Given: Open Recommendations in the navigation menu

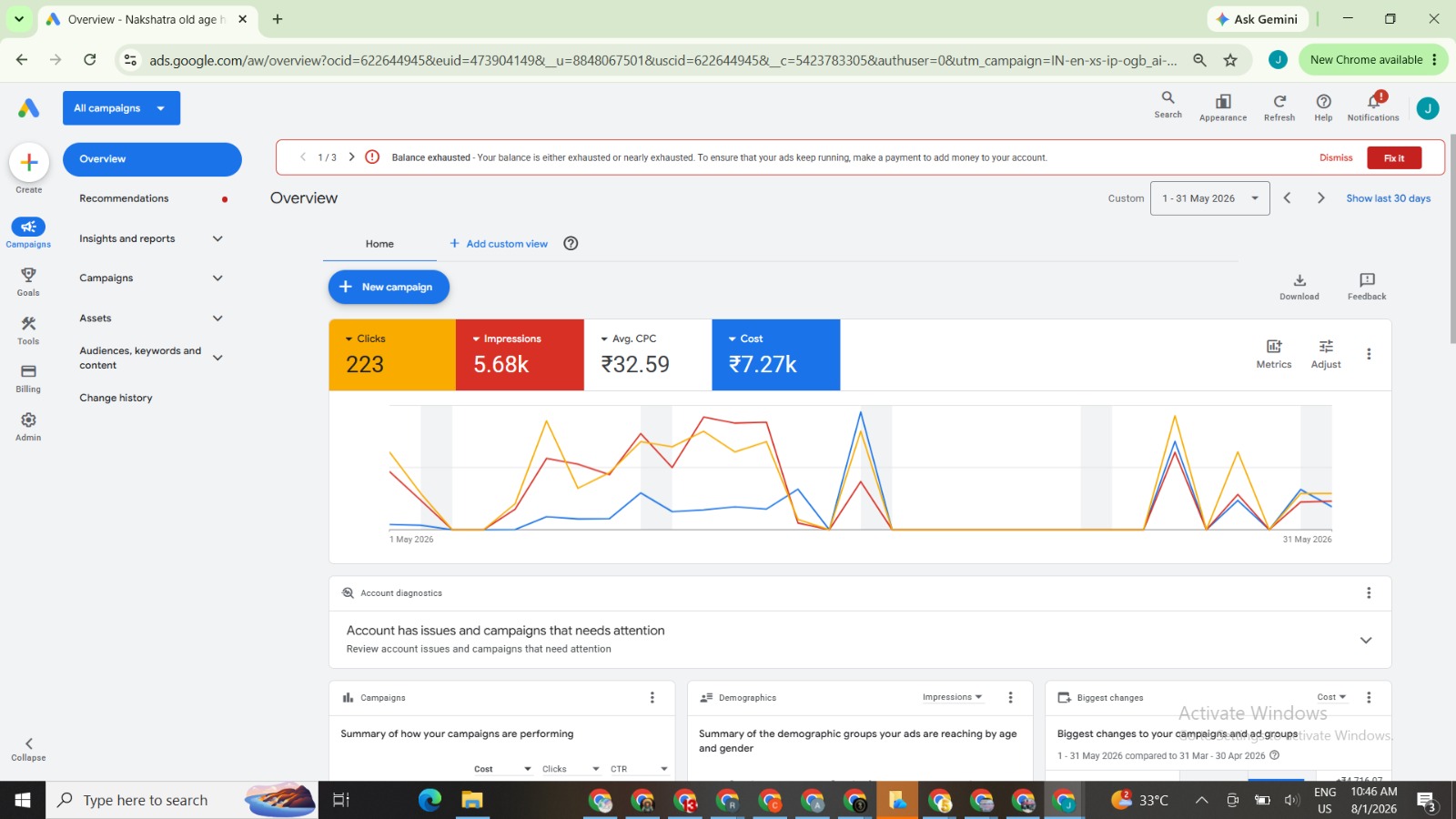Looking at the screenshot, I should coord(124,198).
